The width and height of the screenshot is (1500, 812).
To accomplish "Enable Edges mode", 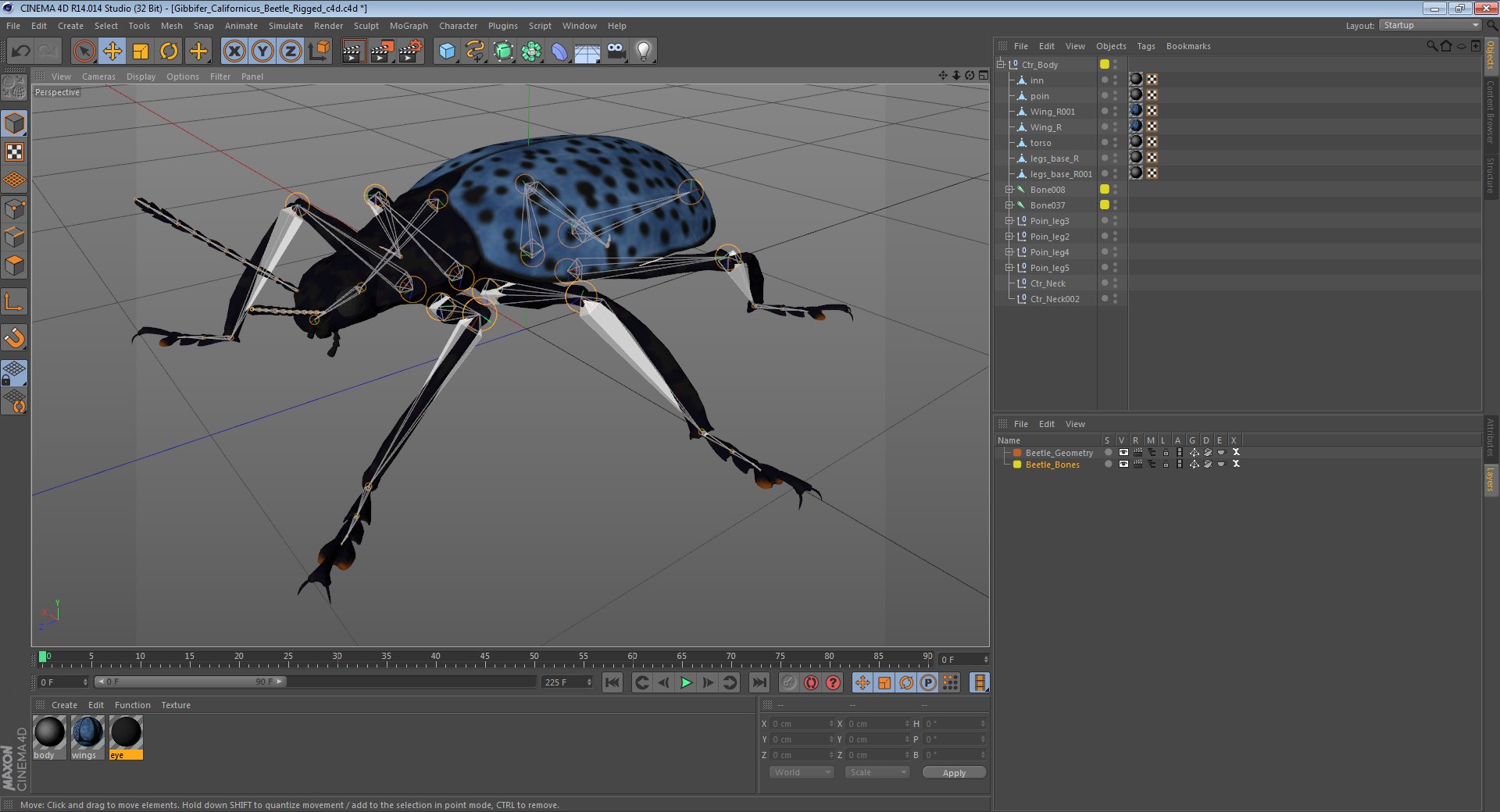I will (x=15, y=237).
